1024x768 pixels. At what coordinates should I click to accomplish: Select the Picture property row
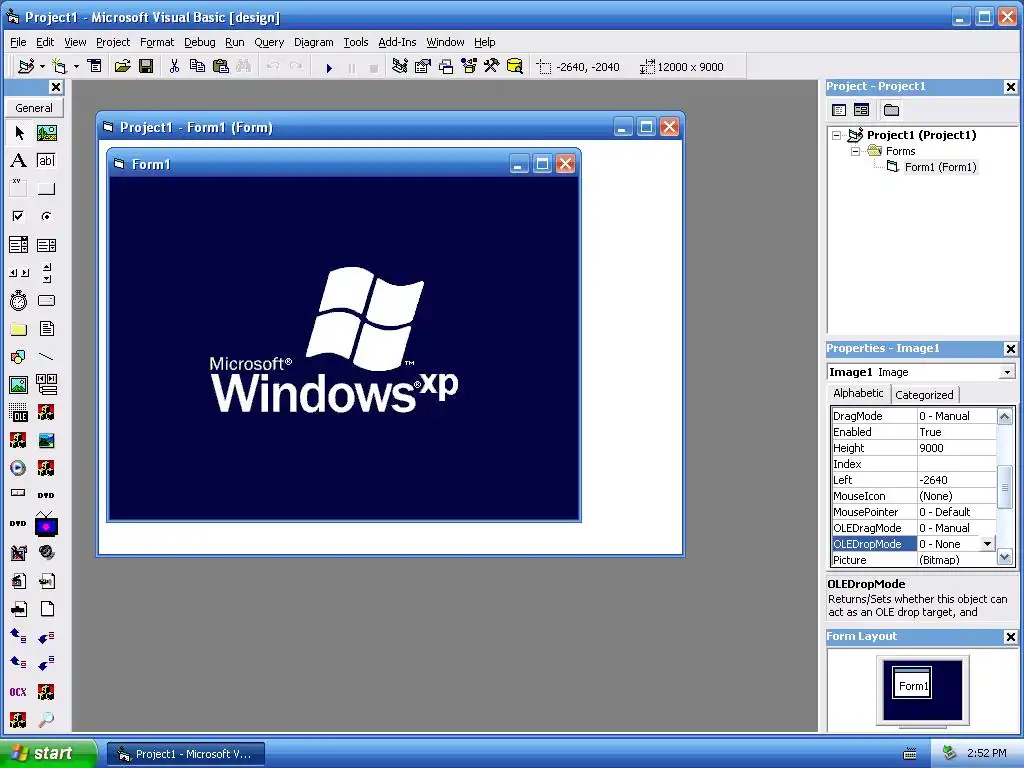[x=914, y=560]
